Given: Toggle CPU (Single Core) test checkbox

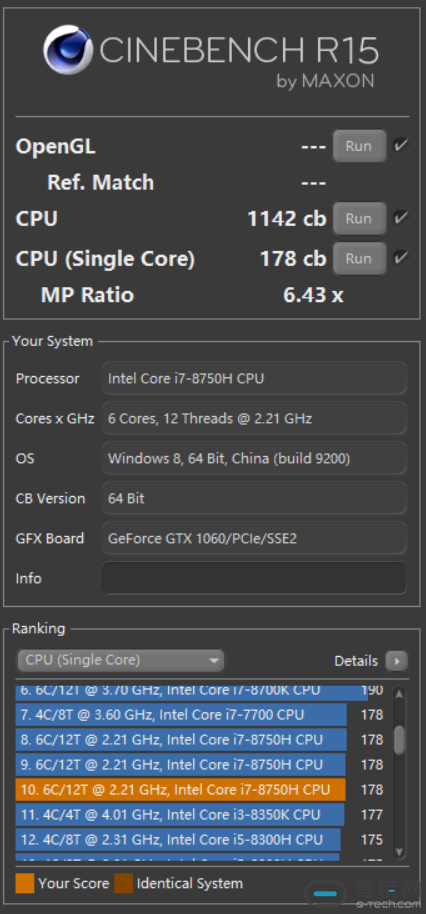Looking at the screenshot, I should point(400,258).
